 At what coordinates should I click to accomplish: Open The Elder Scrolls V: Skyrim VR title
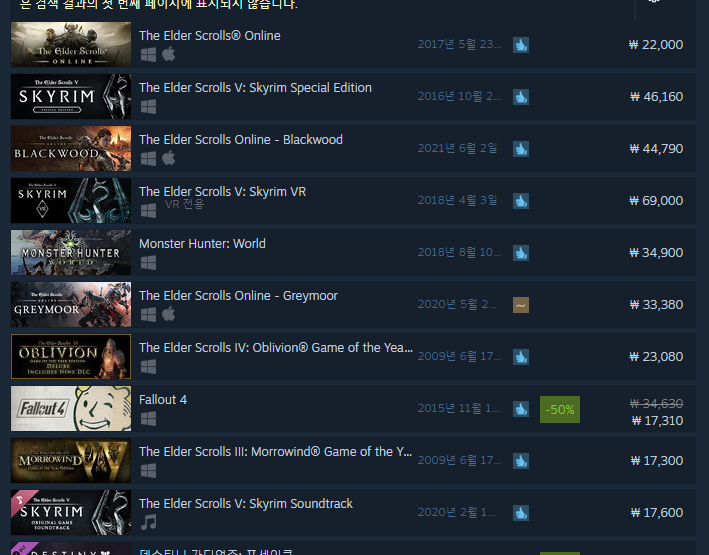pyautogui.click(x=222, y=192)
